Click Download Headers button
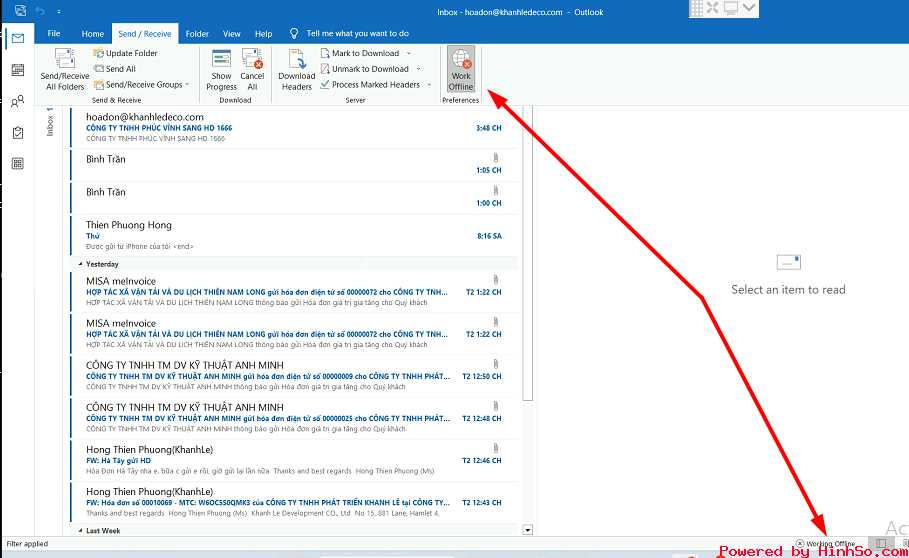The image size is (909, 558). [x=297, y=70]
